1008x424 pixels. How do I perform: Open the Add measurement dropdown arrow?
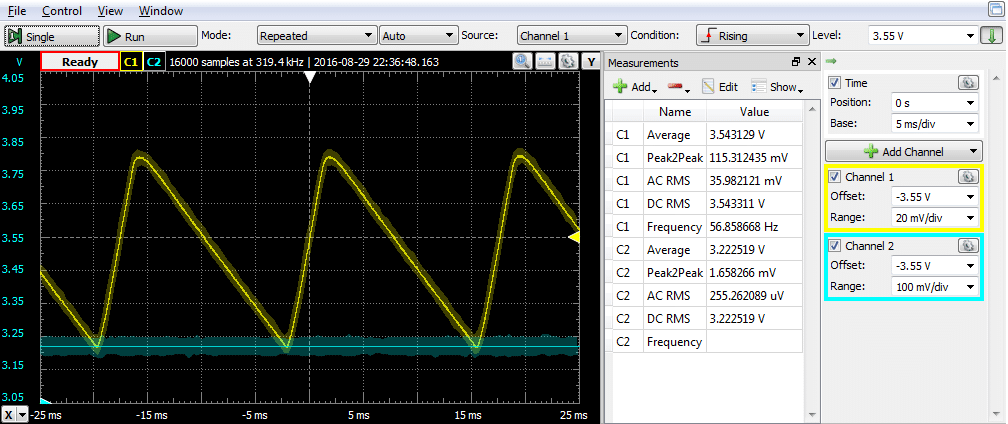coord(654,89)
